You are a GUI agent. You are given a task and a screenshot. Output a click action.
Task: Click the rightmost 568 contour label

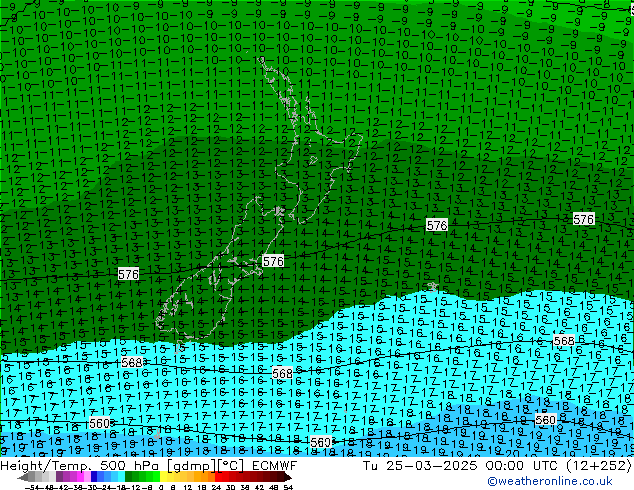click(564, 340)
